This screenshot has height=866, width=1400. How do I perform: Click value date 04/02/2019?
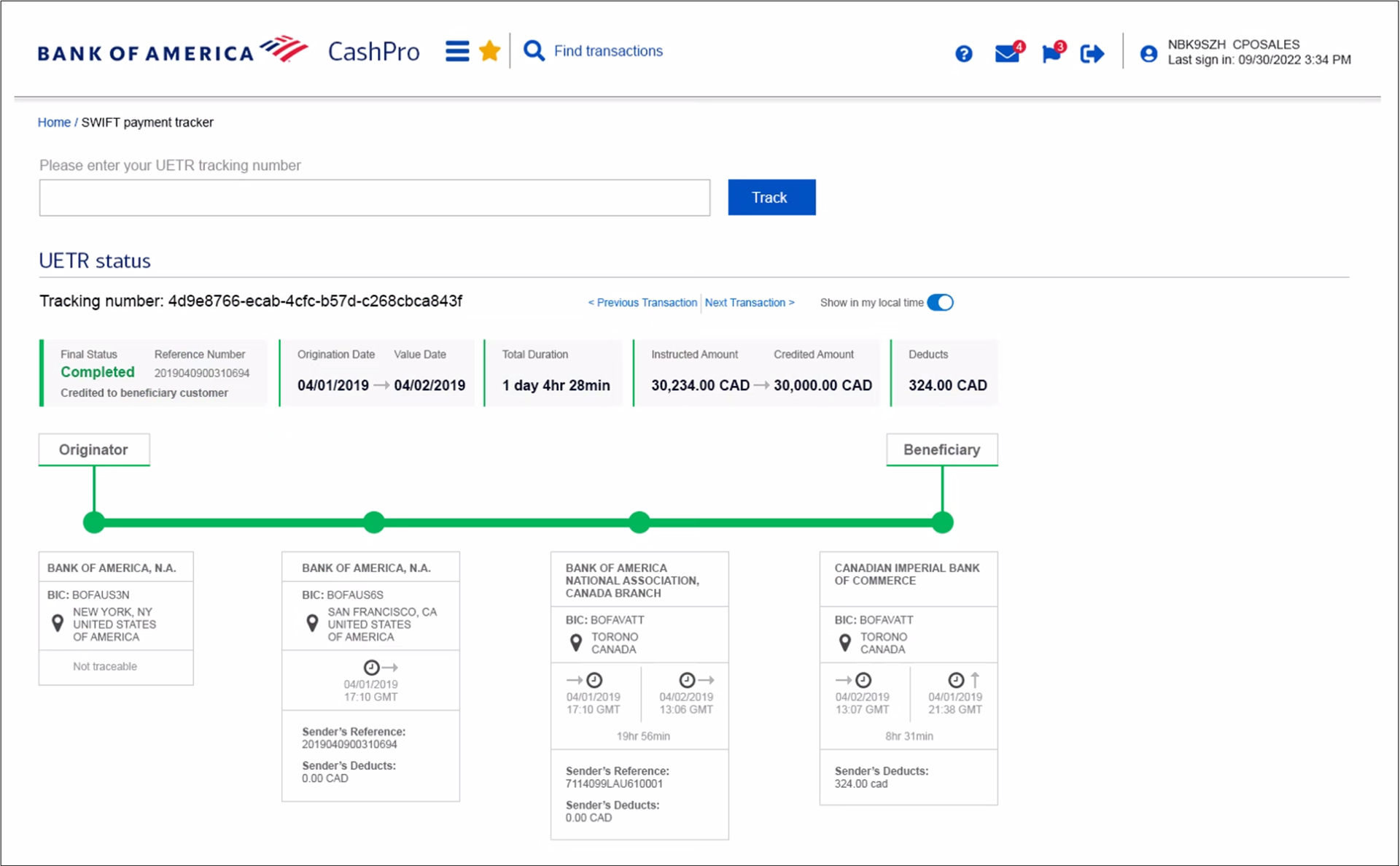tap(429, 385)
